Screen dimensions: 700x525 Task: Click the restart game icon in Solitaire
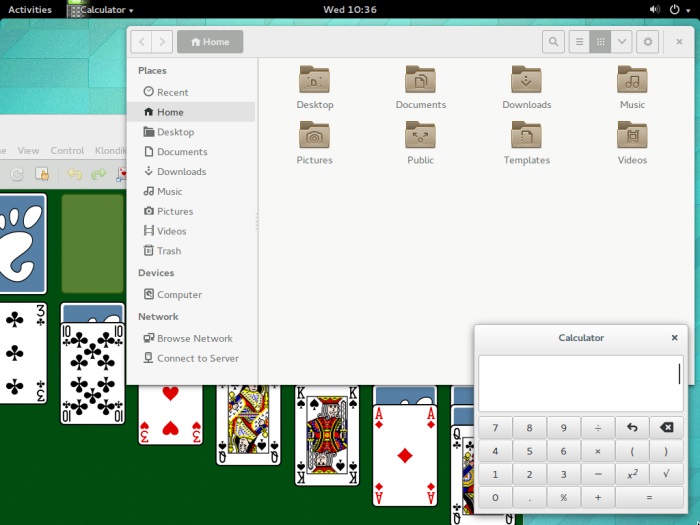(17, 174)
